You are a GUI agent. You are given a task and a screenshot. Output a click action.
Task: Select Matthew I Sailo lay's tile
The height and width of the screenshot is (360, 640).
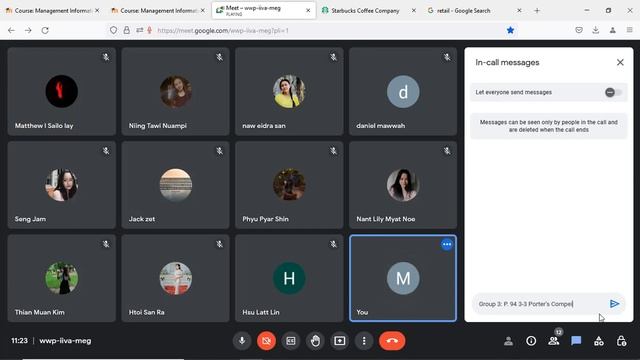(x=62, y=91)
